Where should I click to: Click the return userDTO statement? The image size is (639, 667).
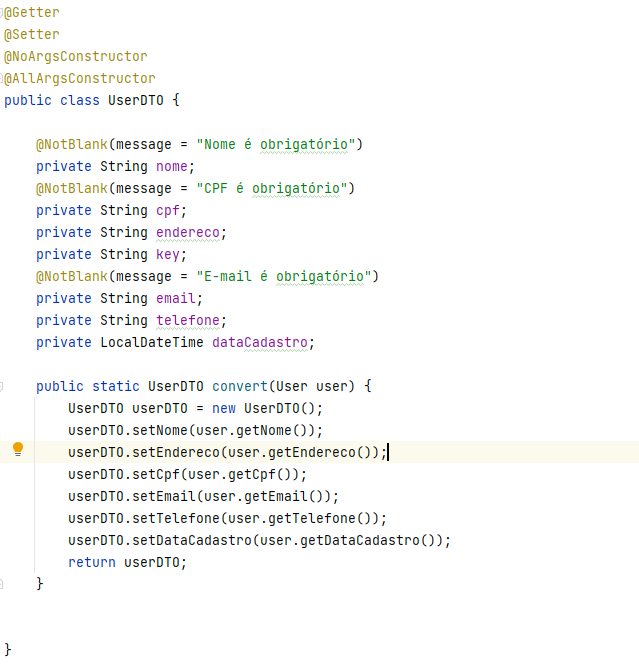(128, 562)
